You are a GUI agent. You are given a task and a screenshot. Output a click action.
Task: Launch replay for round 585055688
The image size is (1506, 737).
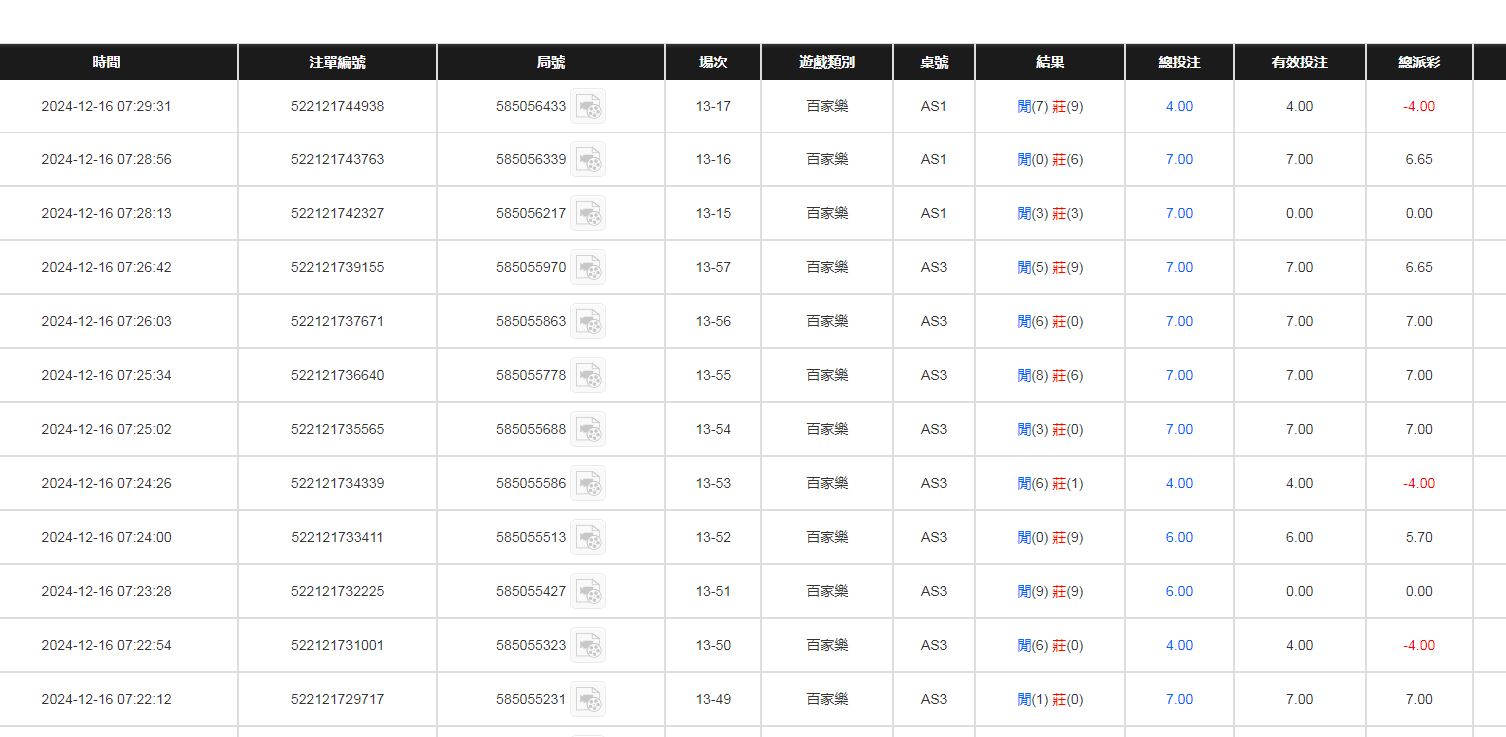point(588,430)
